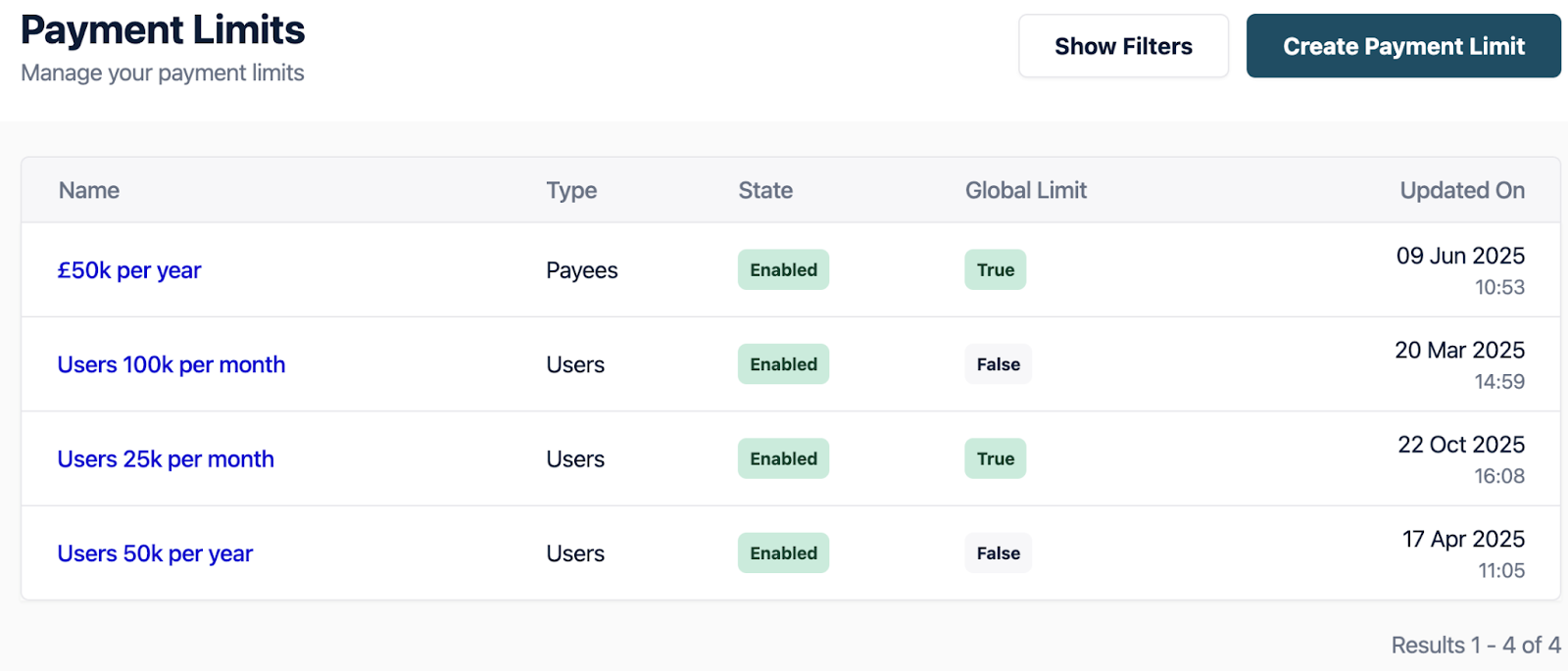Click False badge in Users 100k per month row
1568x671 pixels.
coord(998,364)
